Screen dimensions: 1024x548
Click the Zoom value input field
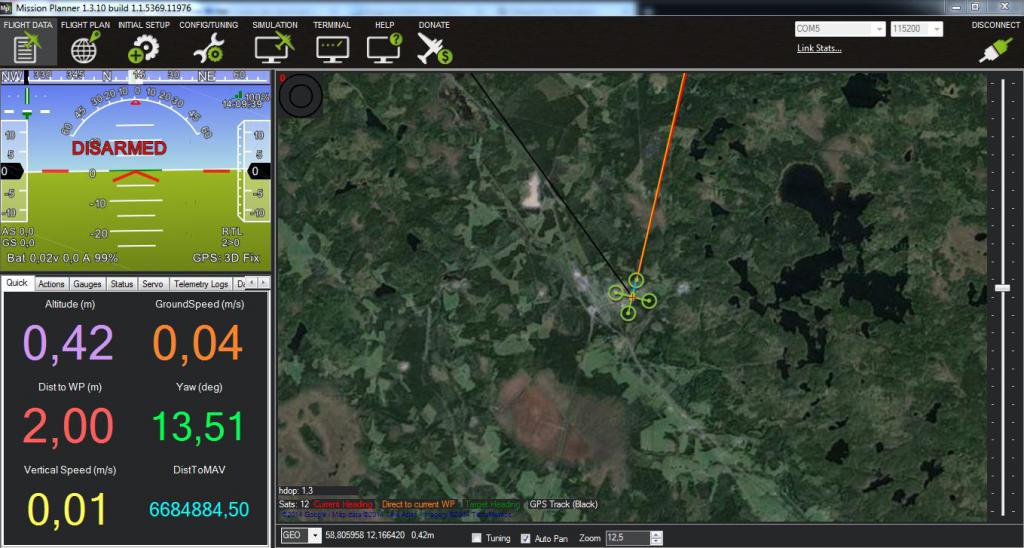(628, 538)
